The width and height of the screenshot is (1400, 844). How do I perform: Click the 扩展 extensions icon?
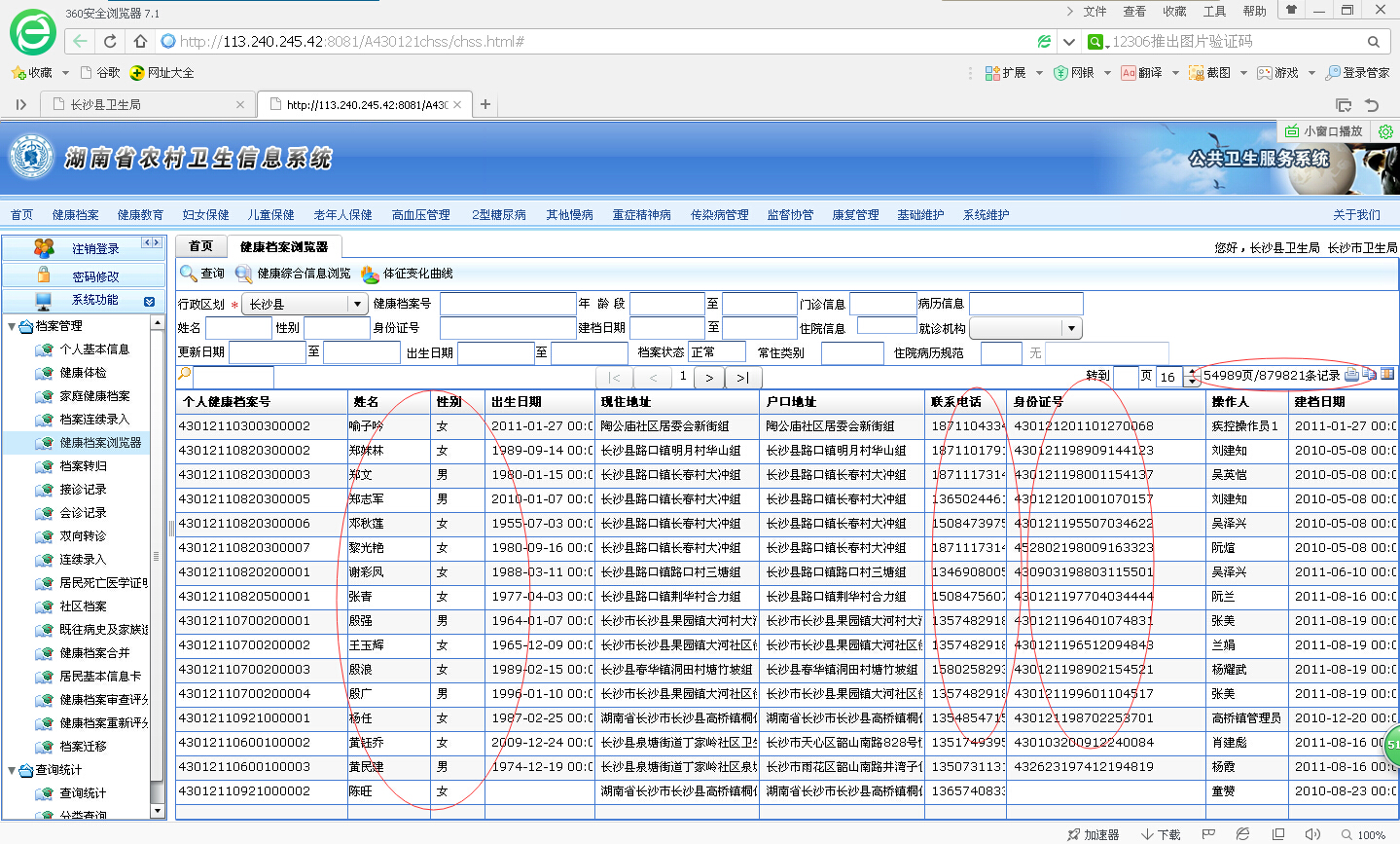(992, 73)
